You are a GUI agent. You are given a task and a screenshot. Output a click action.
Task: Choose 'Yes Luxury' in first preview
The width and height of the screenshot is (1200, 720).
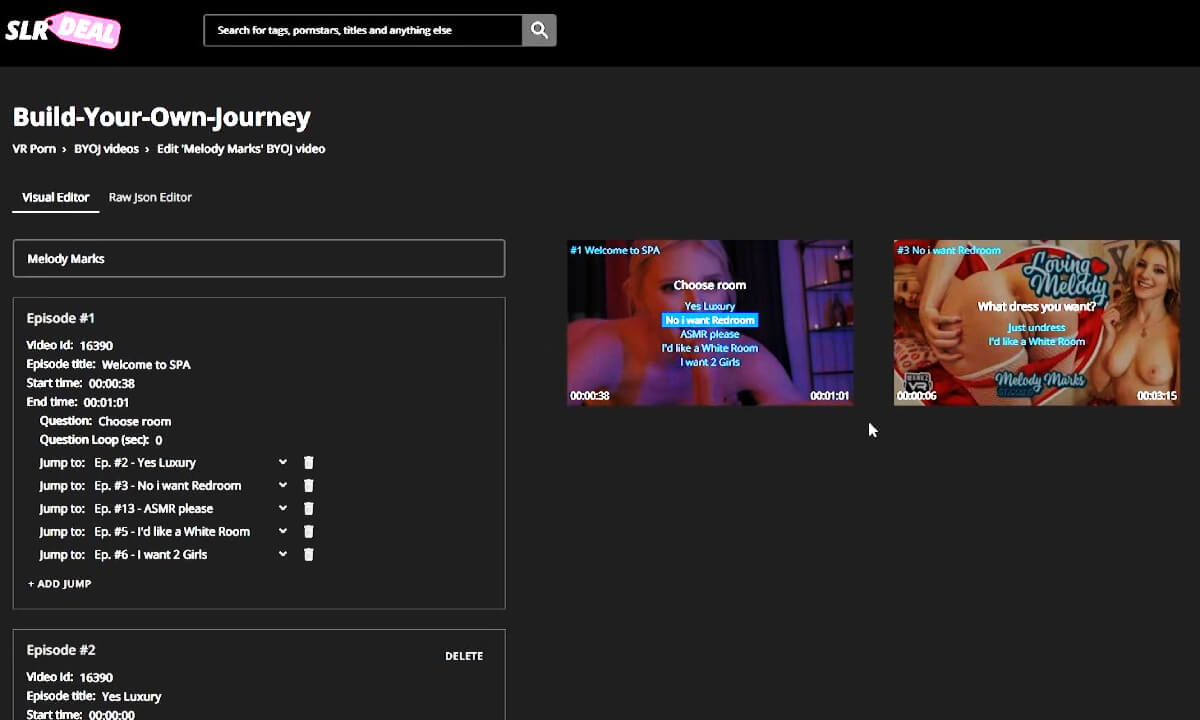[710, 306]
